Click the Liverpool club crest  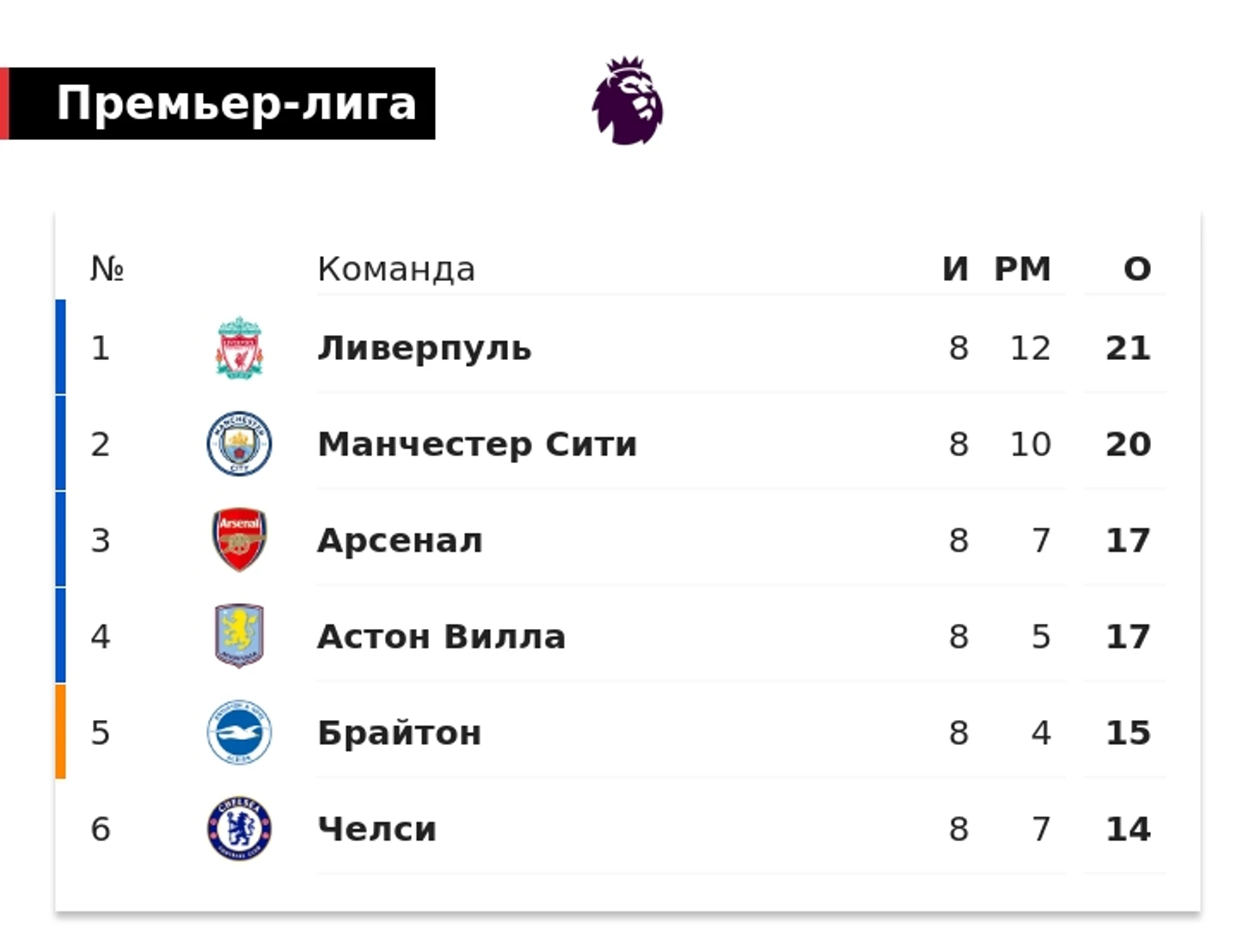click(x=239, y=348)
